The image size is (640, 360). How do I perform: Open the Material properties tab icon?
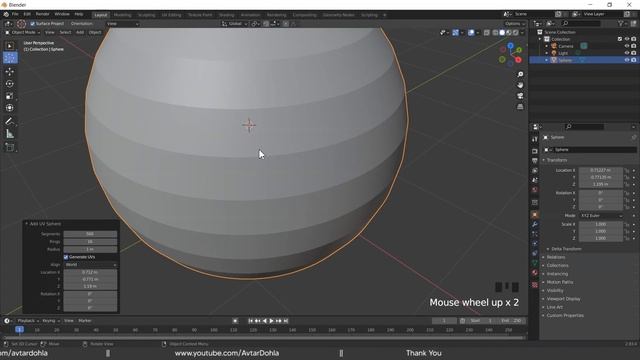pos(535,273)
